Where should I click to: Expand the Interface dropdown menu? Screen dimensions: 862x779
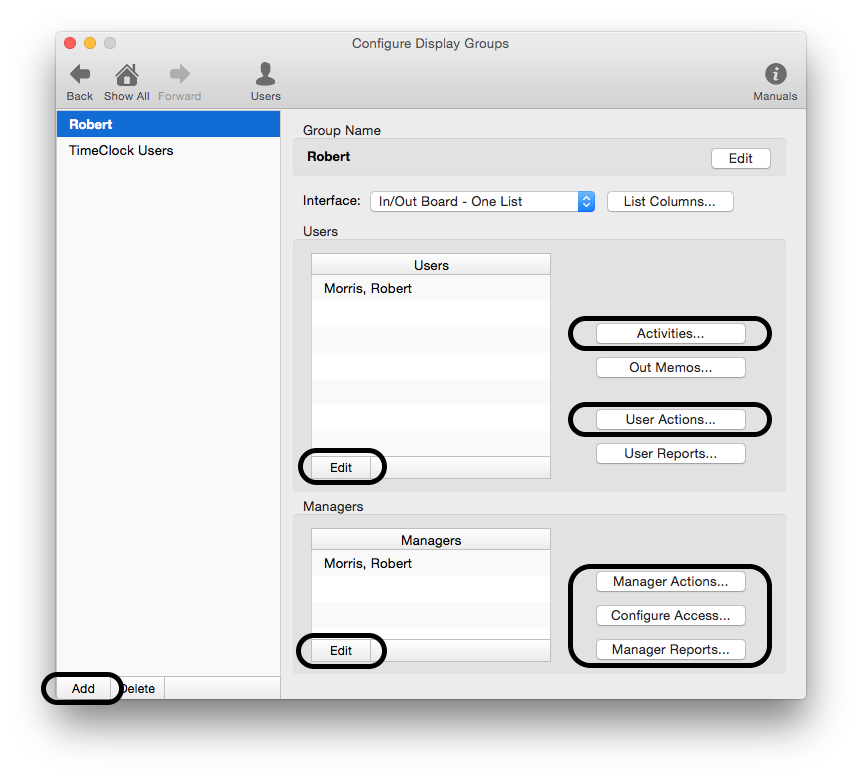click(483, 201)
